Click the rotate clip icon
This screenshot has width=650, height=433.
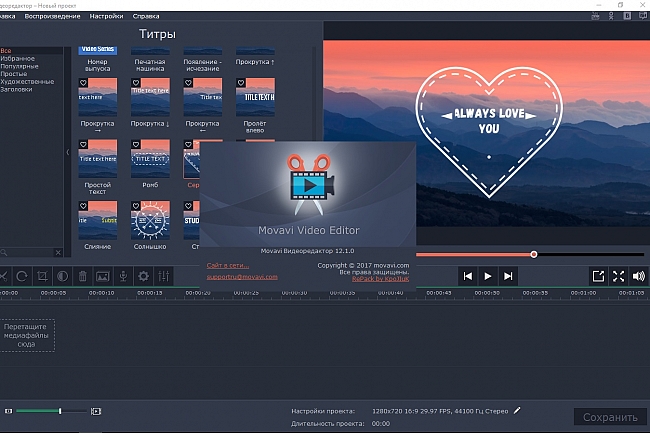(22, 276)
